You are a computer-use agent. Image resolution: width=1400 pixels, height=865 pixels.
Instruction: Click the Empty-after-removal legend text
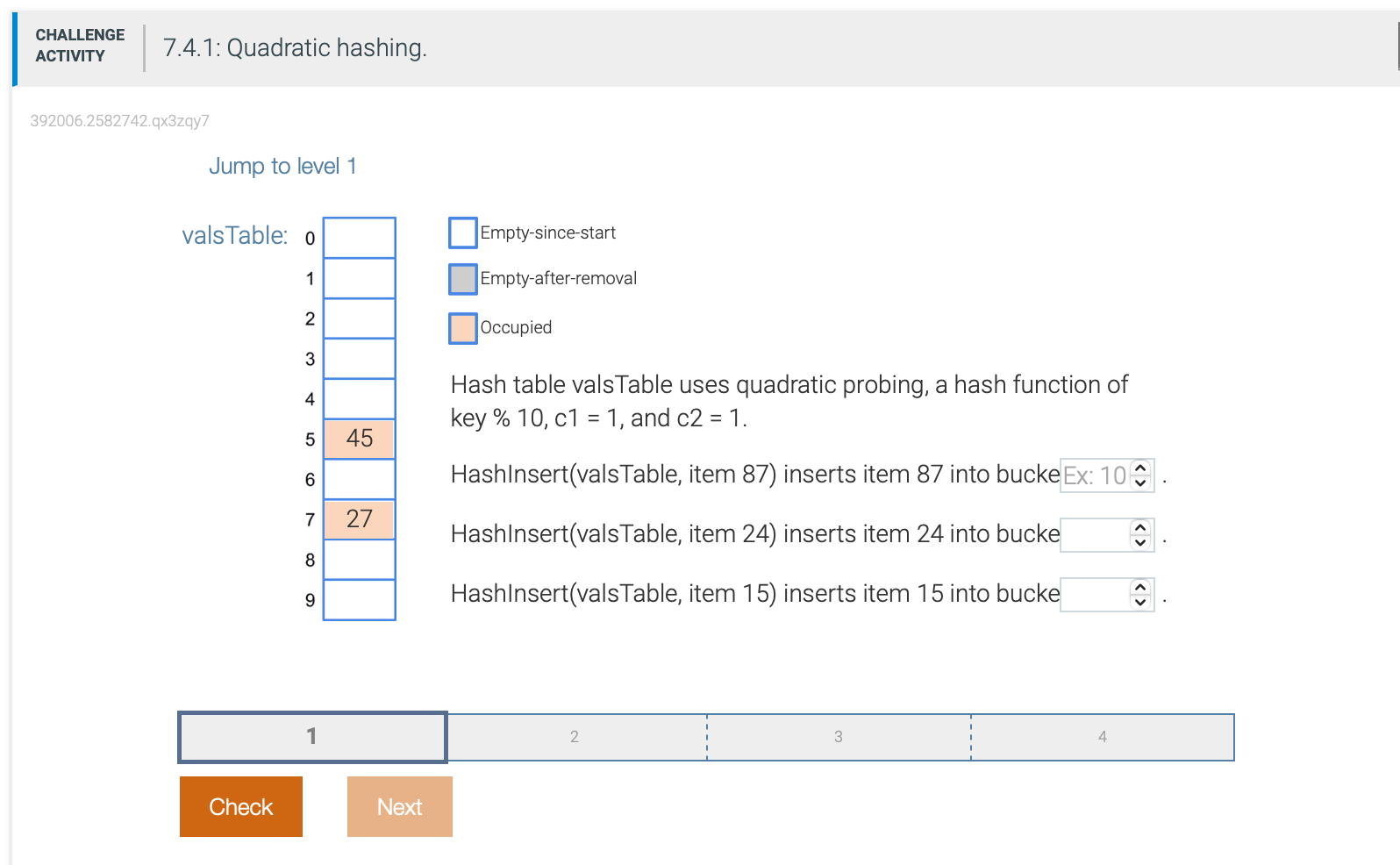pyautogui.click(x=558, y=278)
